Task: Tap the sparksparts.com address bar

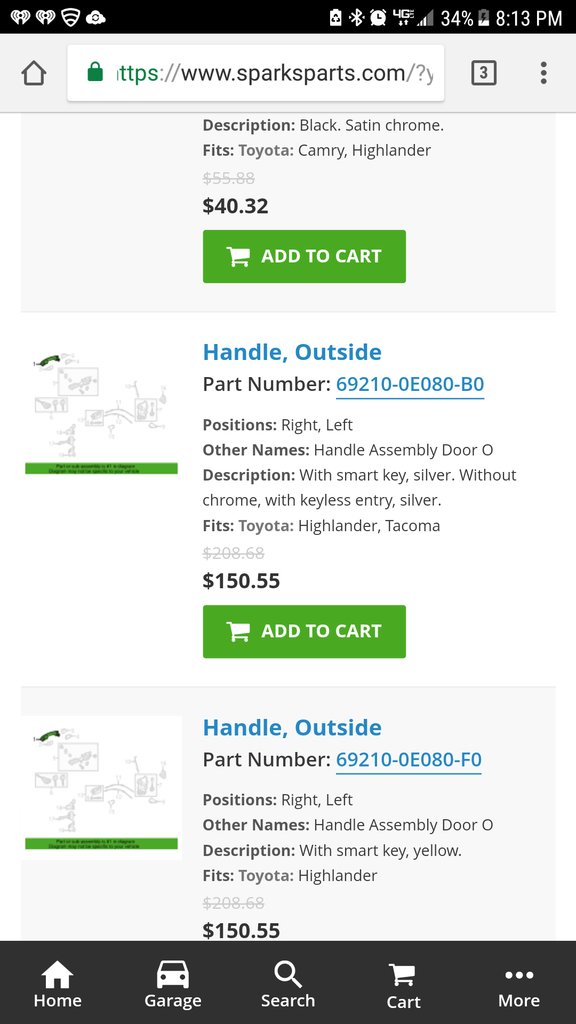Action: [256, 73]
